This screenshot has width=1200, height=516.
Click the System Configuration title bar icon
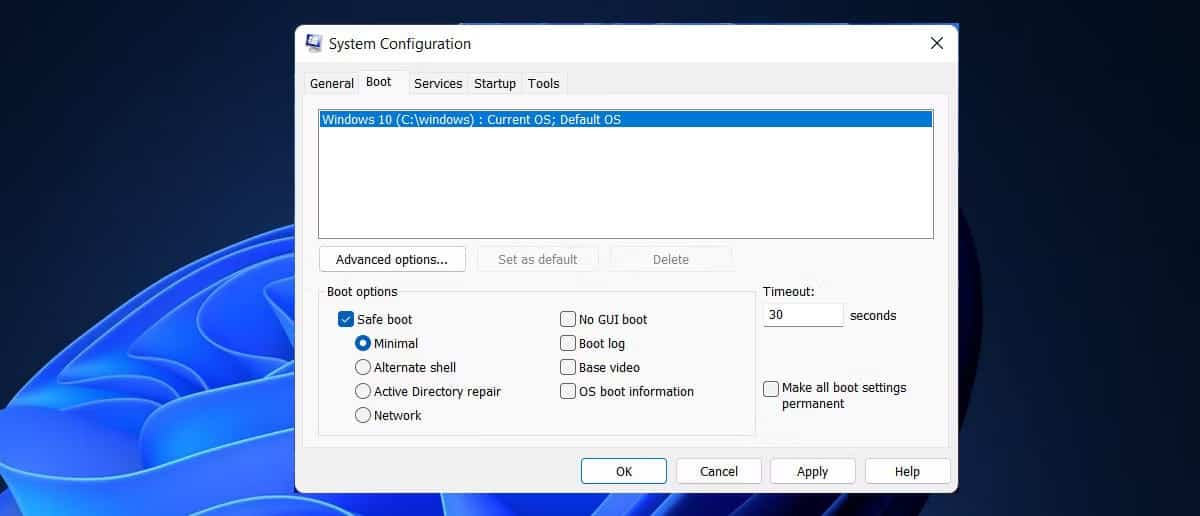(x=314, y=43)
